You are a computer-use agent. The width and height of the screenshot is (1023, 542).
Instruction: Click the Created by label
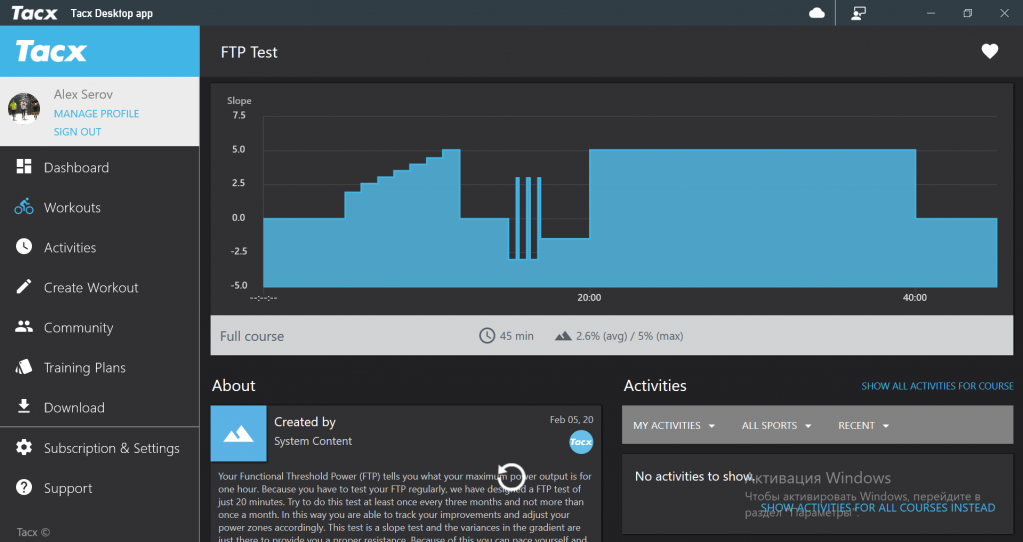pos(305,422)
